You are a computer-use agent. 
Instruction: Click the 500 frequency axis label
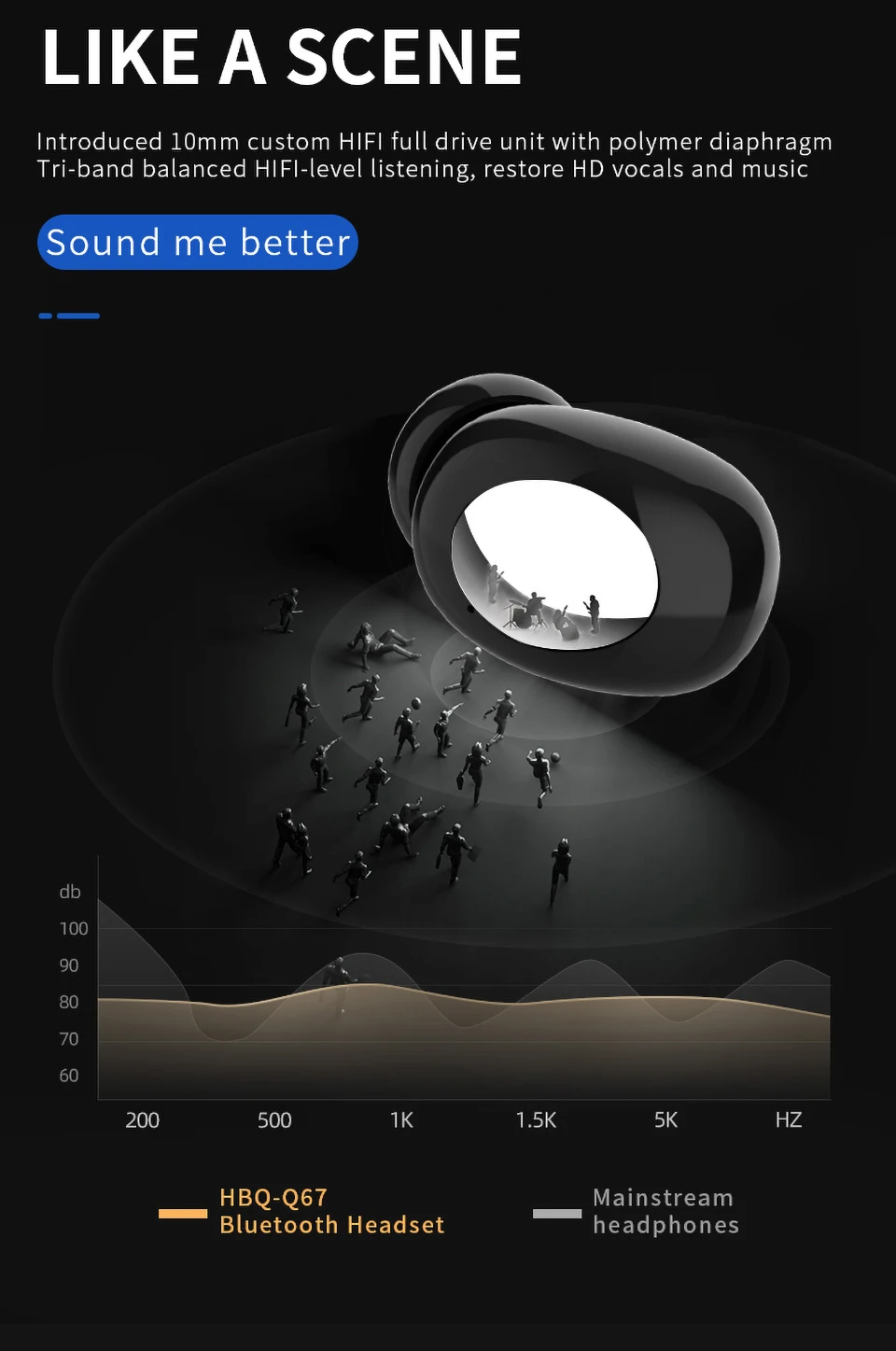click(x=274, y=1119)
